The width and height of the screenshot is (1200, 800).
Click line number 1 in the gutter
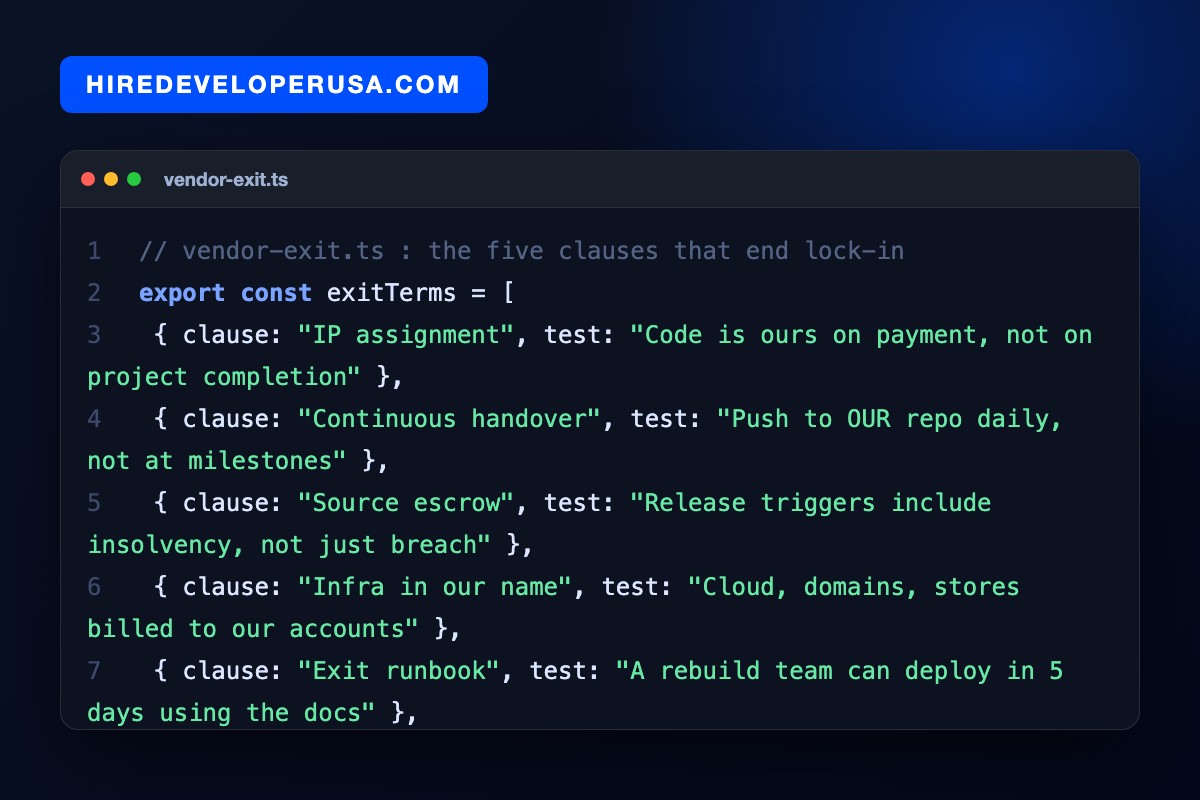point(94,251)
